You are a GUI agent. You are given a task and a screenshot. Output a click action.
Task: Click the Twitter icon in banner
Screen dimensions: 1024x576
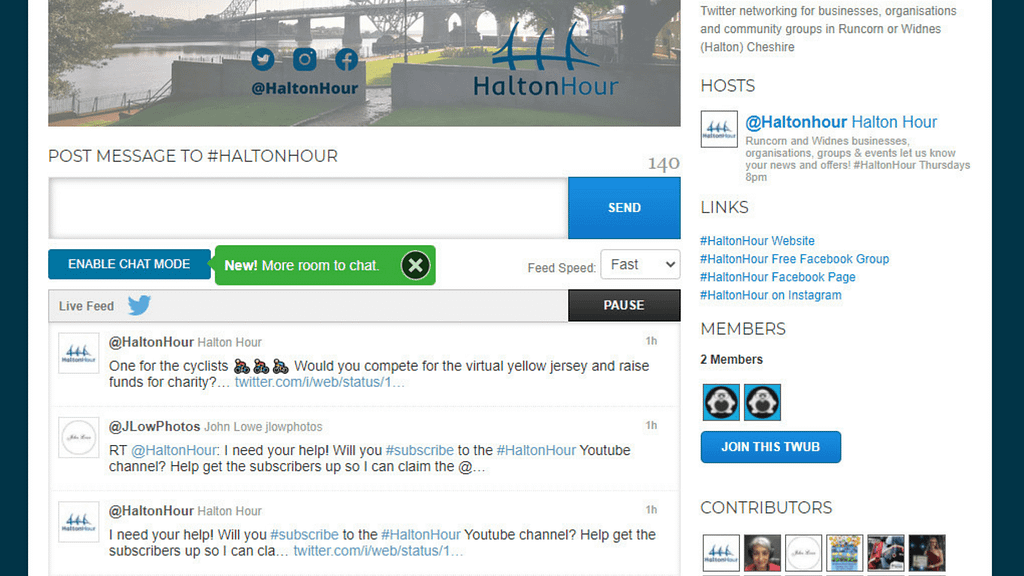click(263, 59)
